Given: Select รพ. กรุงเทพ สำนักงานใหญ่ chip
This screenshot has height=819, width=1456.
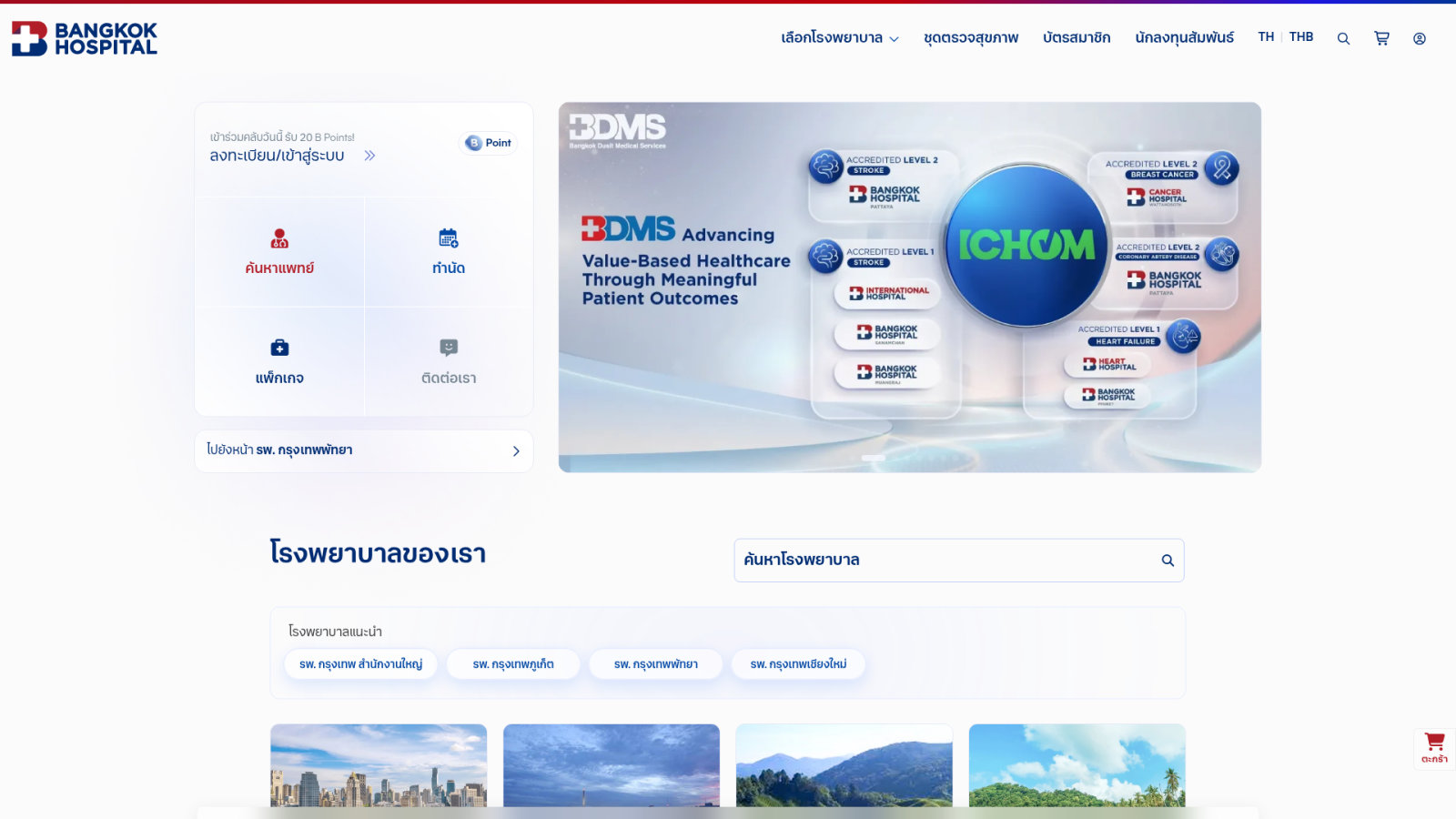Looking at the screenshot, I should pyautogui.click(x=361, y=664).
